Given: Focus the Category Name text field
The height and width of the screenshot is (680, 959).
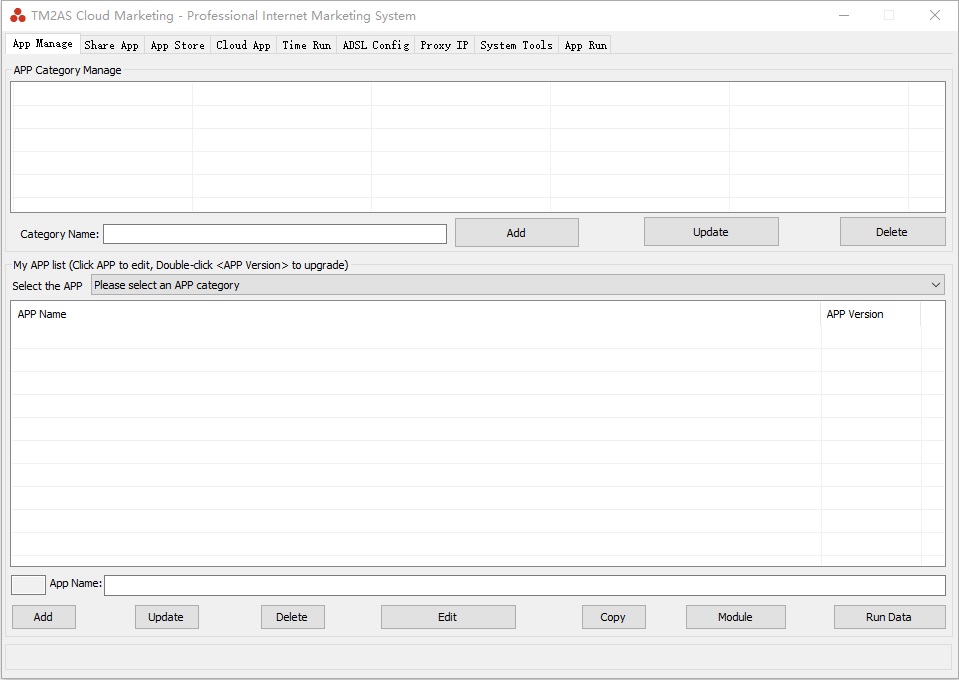Looking at the screenshot, I should [274, 234].
